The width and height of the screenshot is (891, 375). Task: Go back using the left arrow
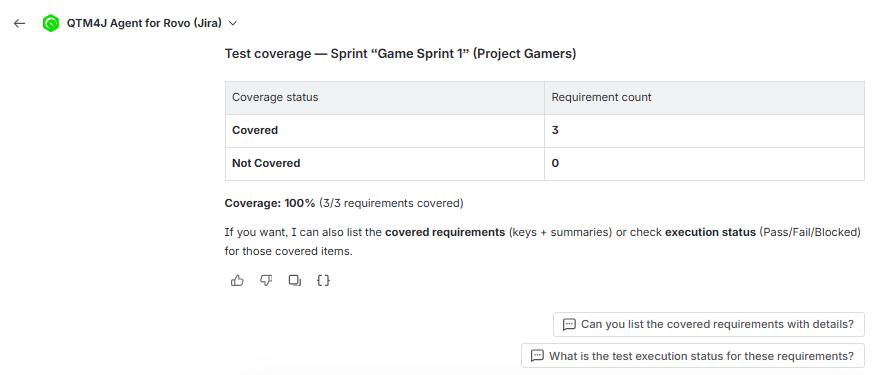point(19,23)
